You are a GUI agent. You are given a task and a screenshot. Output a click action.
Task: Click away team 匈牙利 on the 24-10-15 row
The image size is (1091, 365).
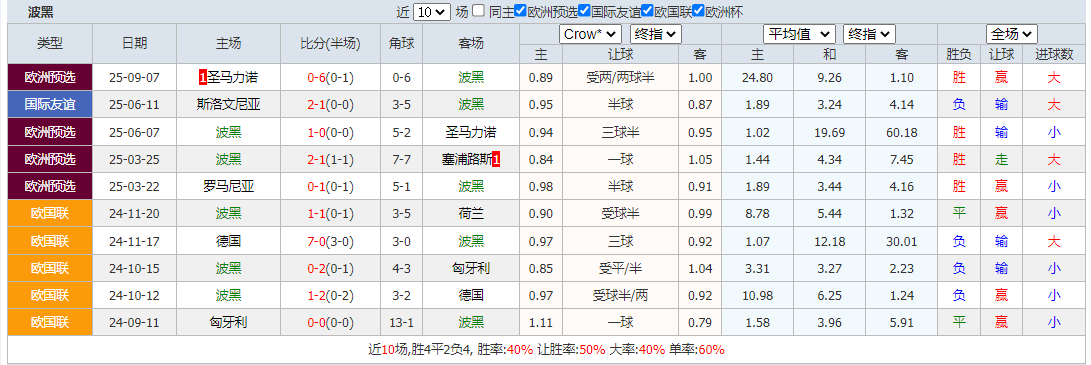(471, 268)
